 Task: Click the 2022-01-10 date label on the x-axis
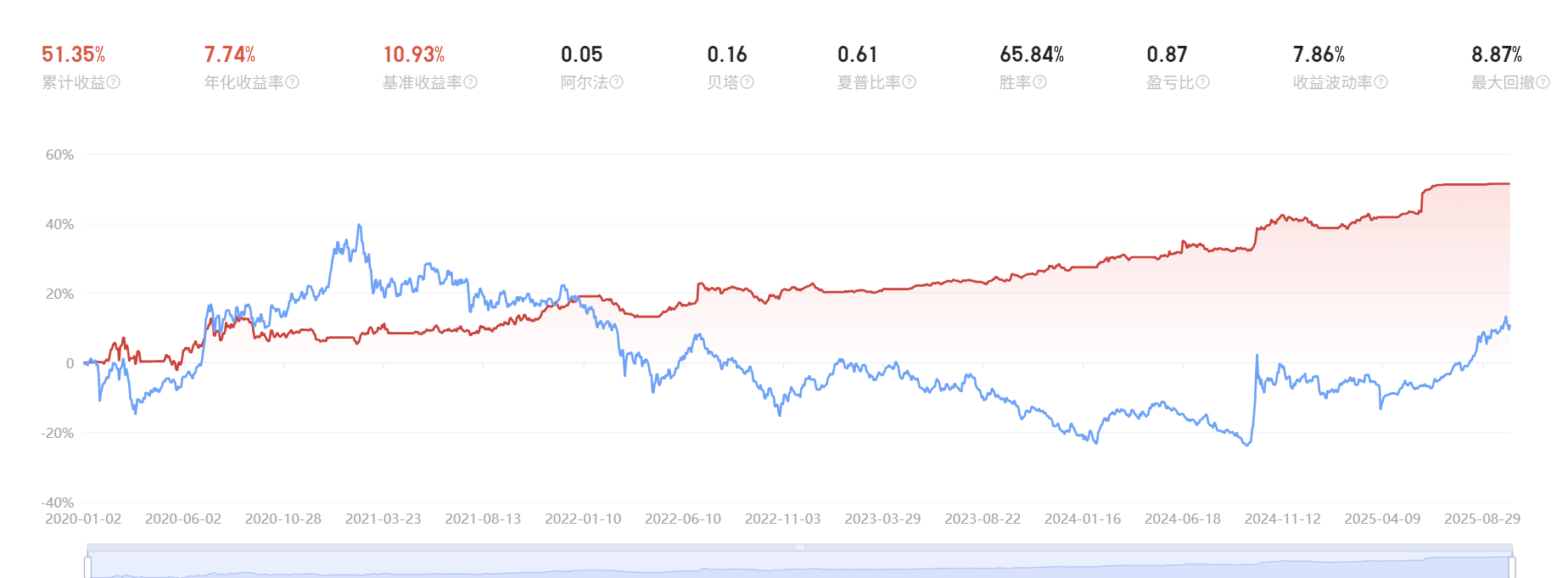click(x=583, y=519)
